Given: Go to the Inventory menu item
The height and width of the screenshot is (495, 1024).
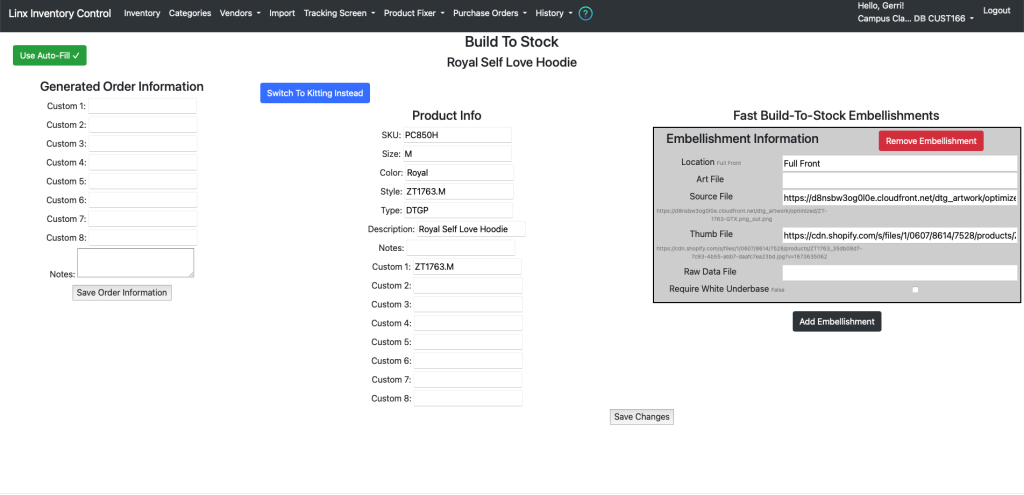Looking at the screenshot, I should [142, 13].
